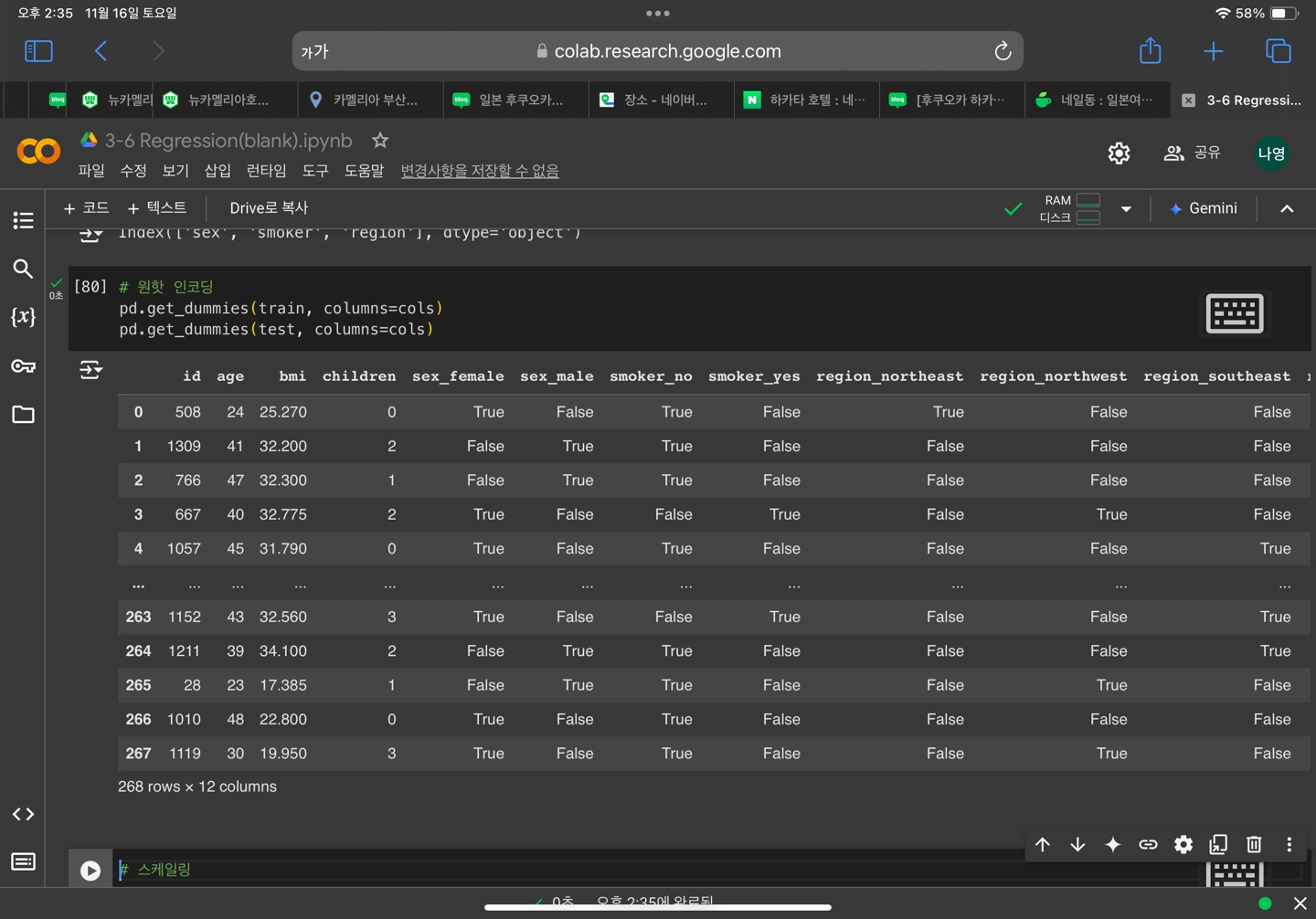Toggle Safari sidebar panel icon

38,51
